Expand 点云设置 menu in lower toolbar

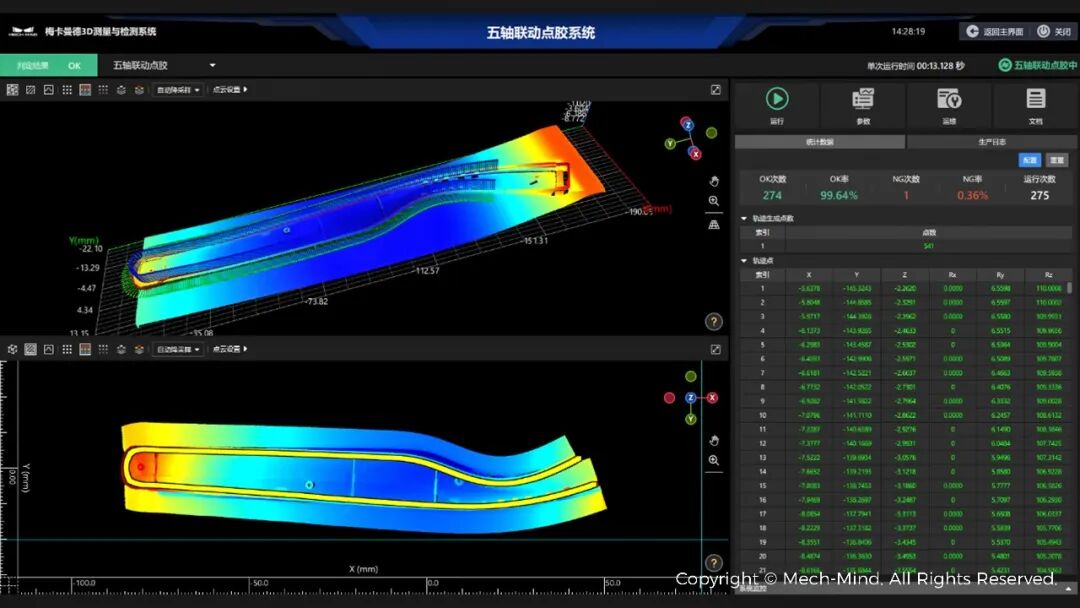point(229,350)
